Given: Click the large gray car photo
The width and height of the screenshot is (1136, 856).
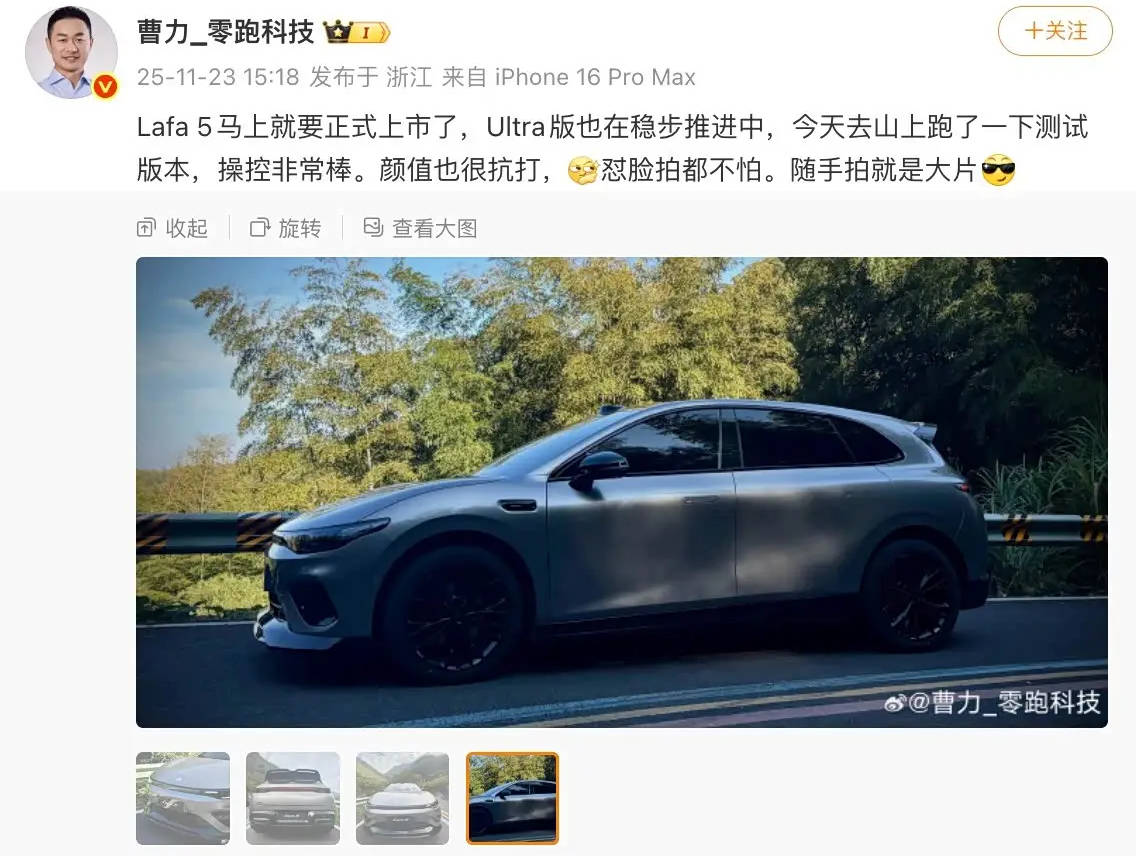Looking at the screenshot, I should point(622,492).
